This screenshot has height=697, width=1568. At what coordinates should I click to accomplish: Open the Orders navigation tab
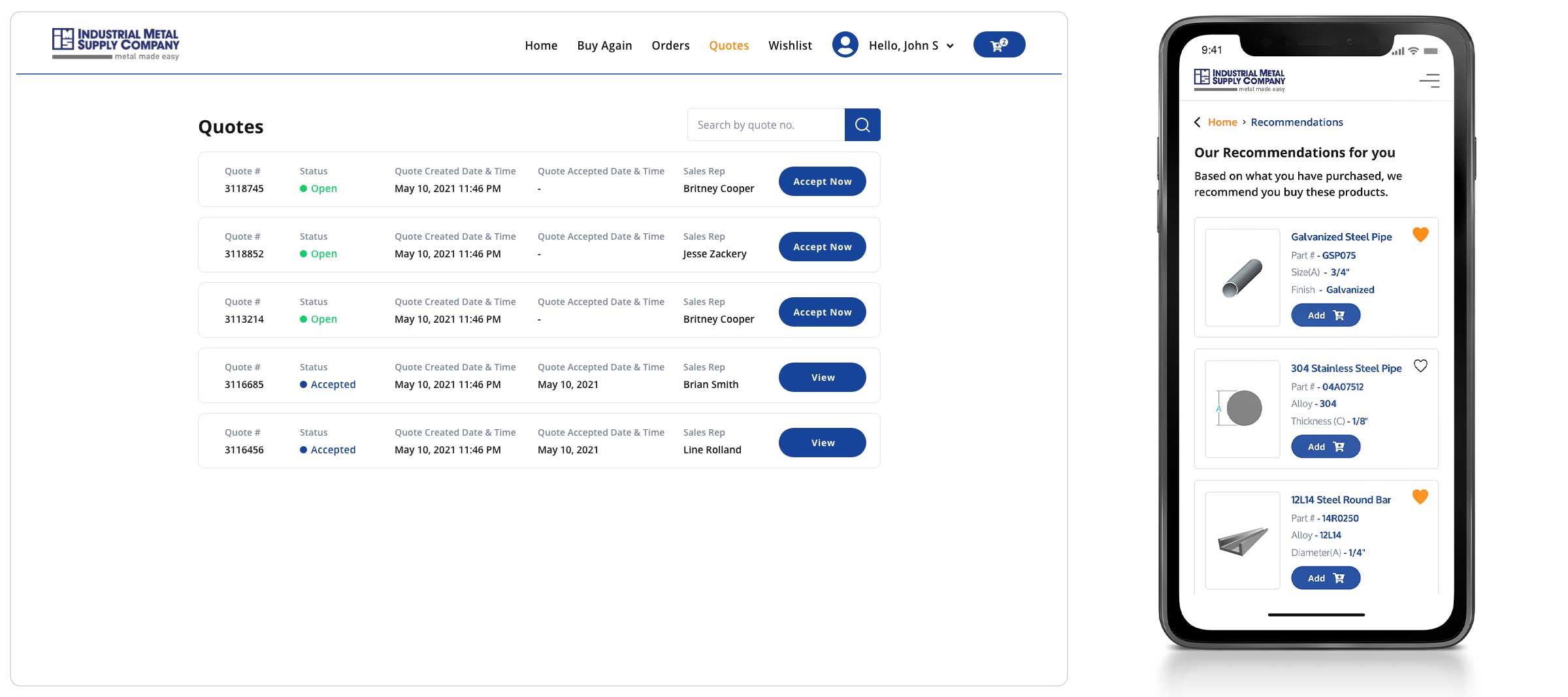[670, 46]
